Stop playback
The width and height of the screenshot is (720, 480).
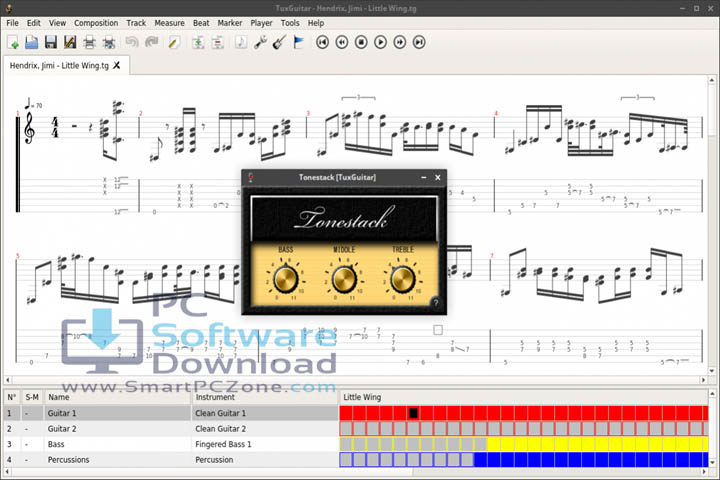361,42
